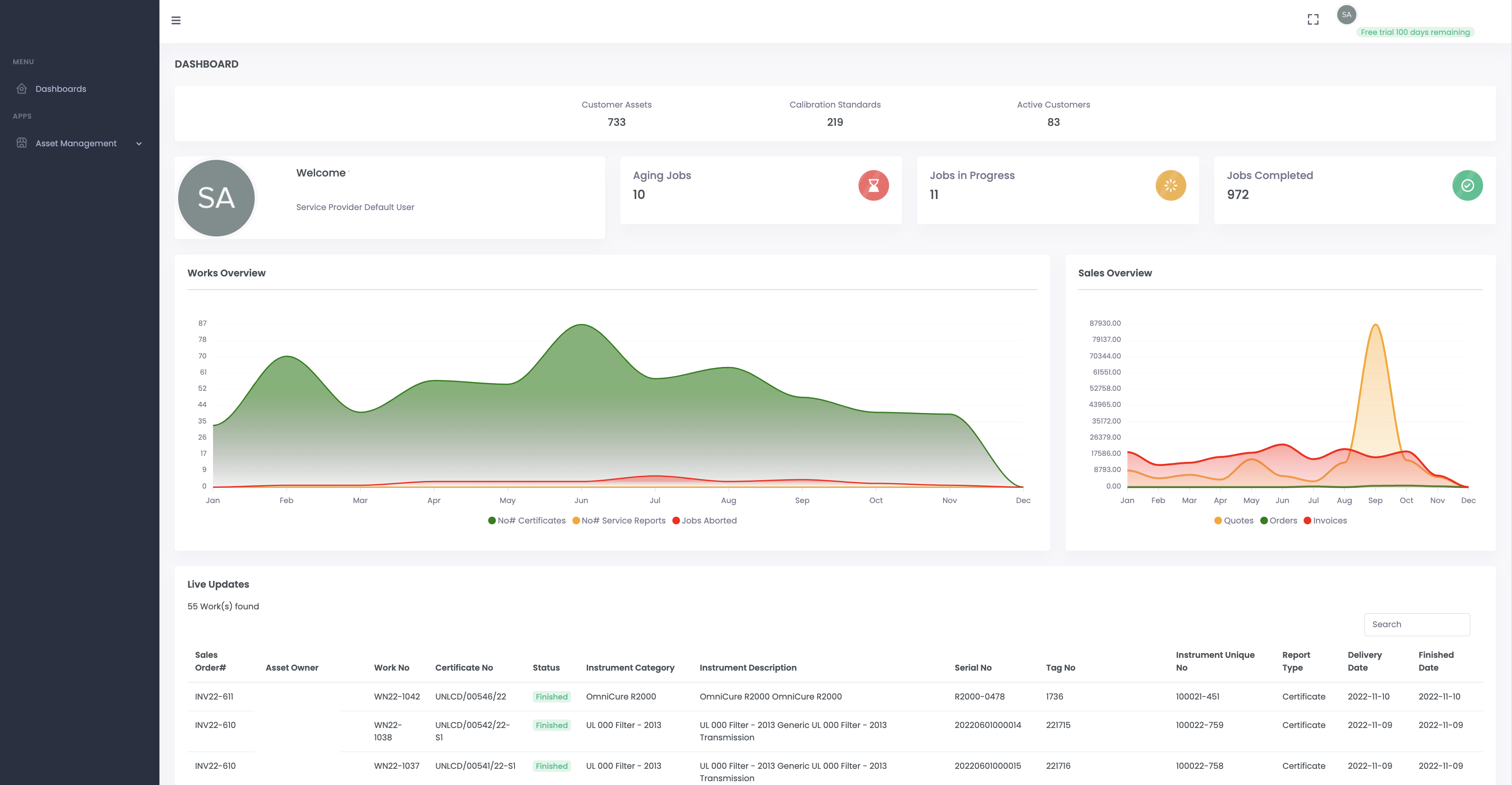Click the Dashboards home icon in sidebar

click(x=22, y=88)
